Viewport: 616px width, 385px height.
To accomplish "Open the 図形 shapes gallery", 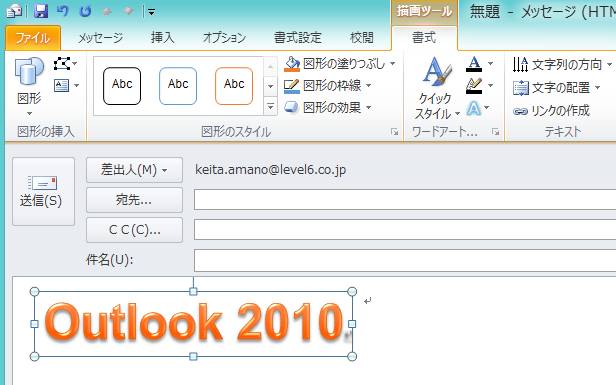I will (x=29, y=87).
